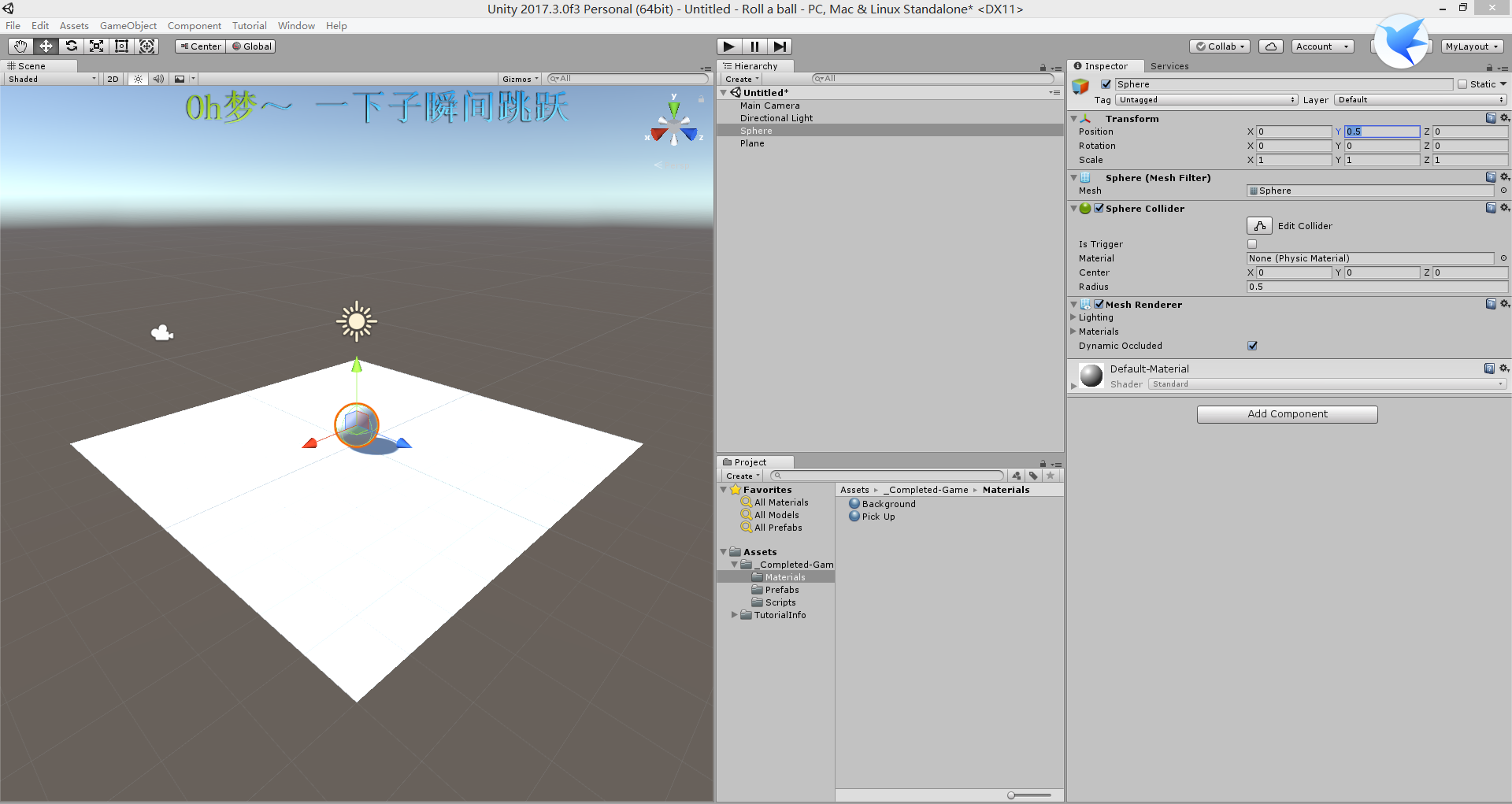Image resolution: width=1512 pixels, height=804 pixels.
Task: Click the Add Component button
Action: pyautogui.click(x=1287, y=414)
